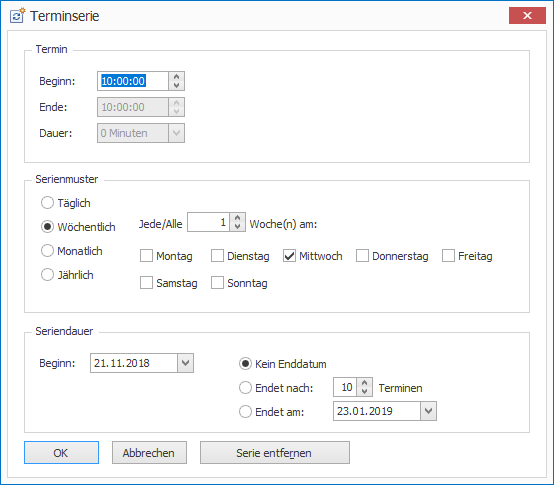Select the Endet am radio option
554x485 pixels.
pyautogui.click(x=245, y=412)
